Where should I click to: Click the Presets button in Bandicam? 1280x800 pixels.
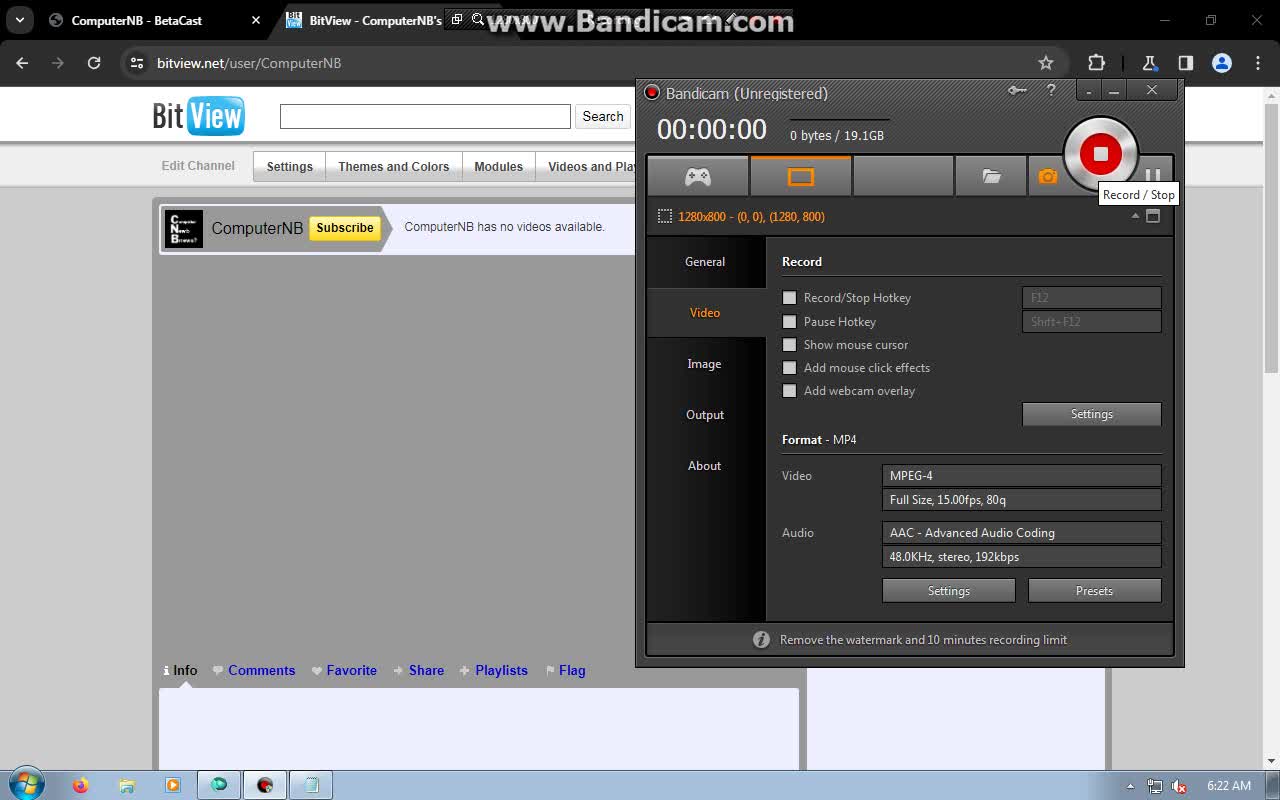pyautogui.click(x=1095, y=591)
